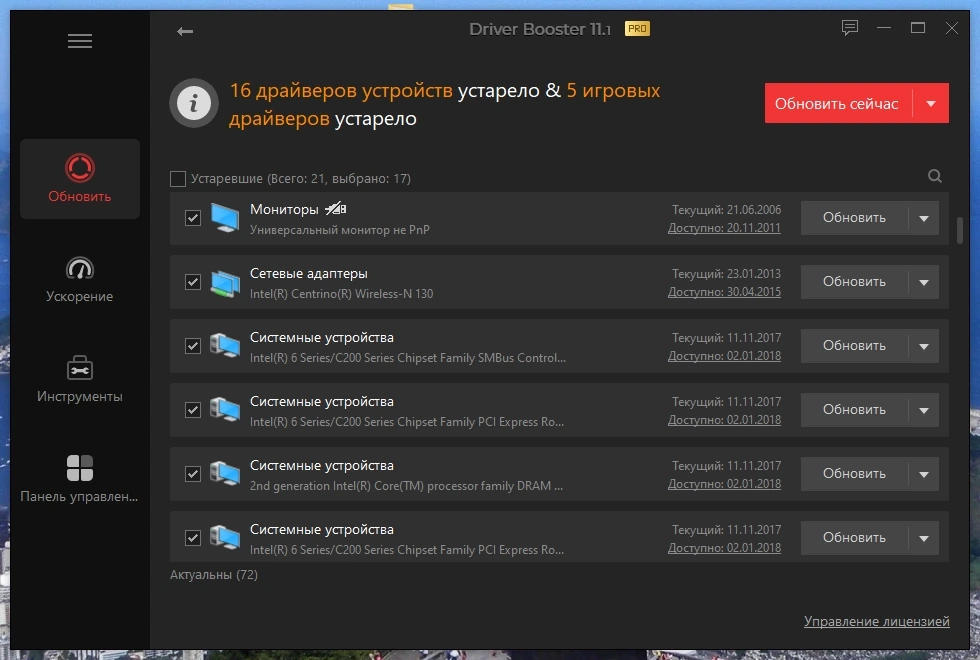Click the info circle icon
980x660 pixels.
click(194, 103)
